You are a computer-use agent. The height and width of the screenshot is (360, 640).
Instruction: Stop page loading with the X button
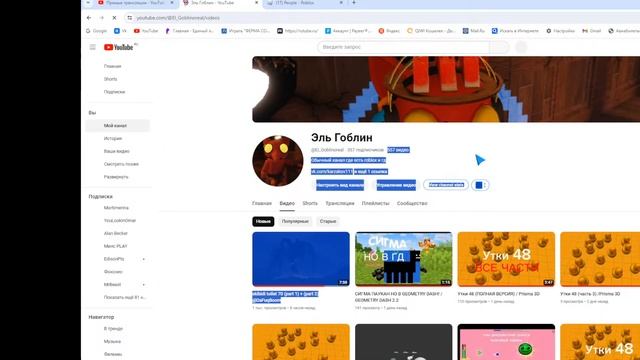[114, 18]
